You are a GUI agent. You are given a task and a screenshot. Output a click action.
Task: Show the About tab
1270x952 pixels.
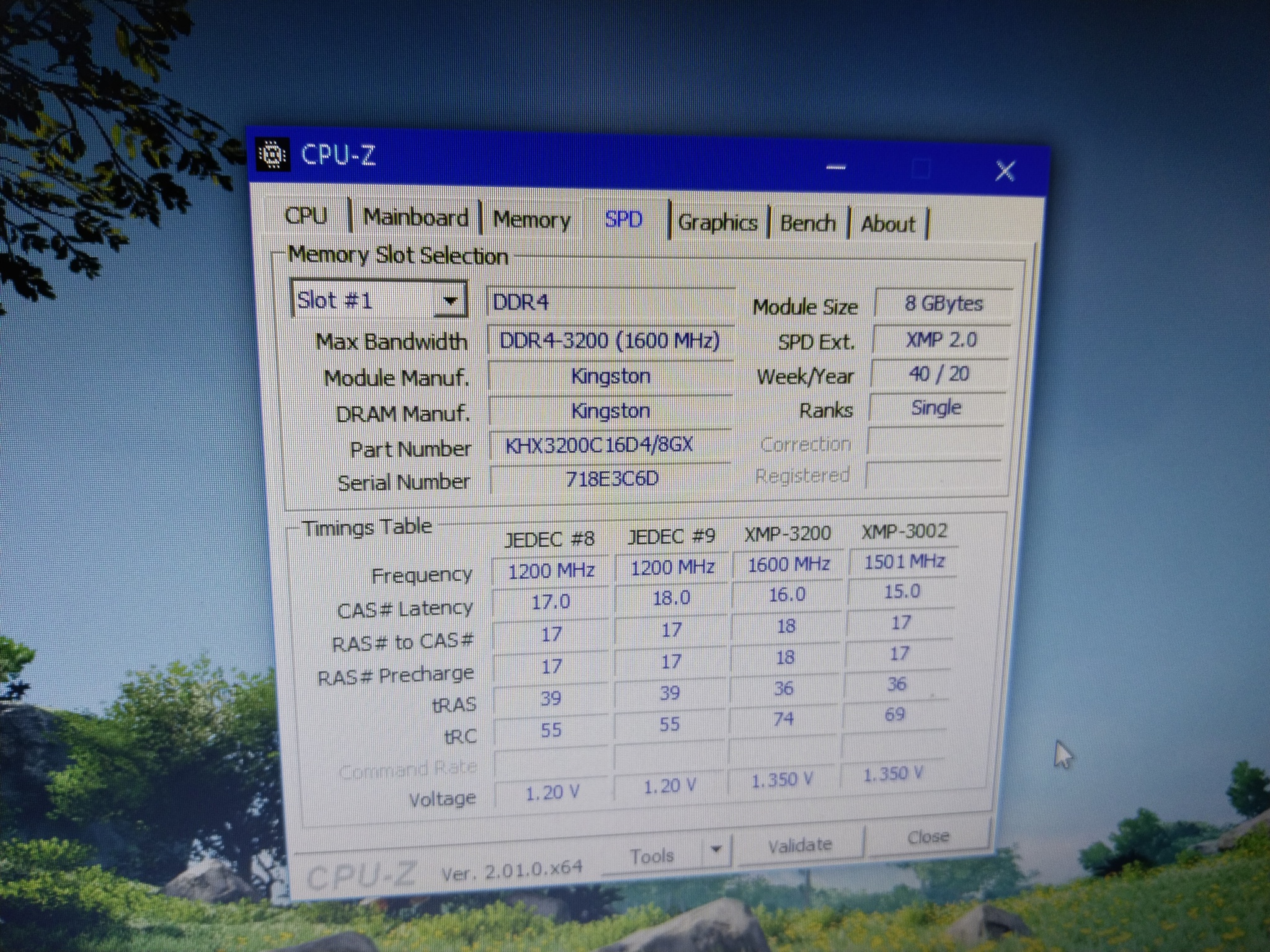(887, 224)
